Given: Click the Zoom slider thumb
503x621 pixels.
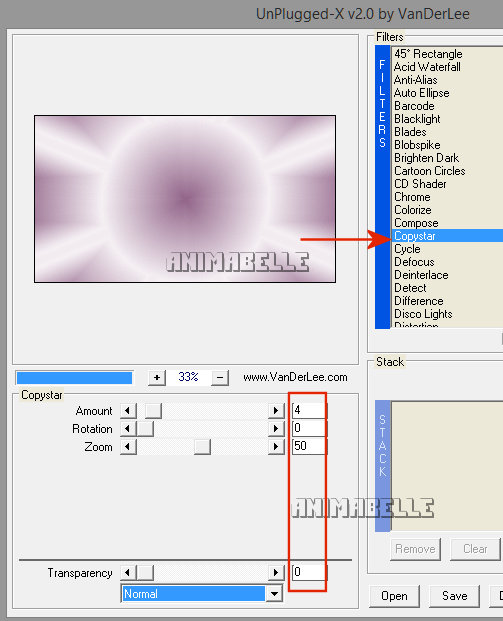Looking at the screenshot, I should point(202,447).
